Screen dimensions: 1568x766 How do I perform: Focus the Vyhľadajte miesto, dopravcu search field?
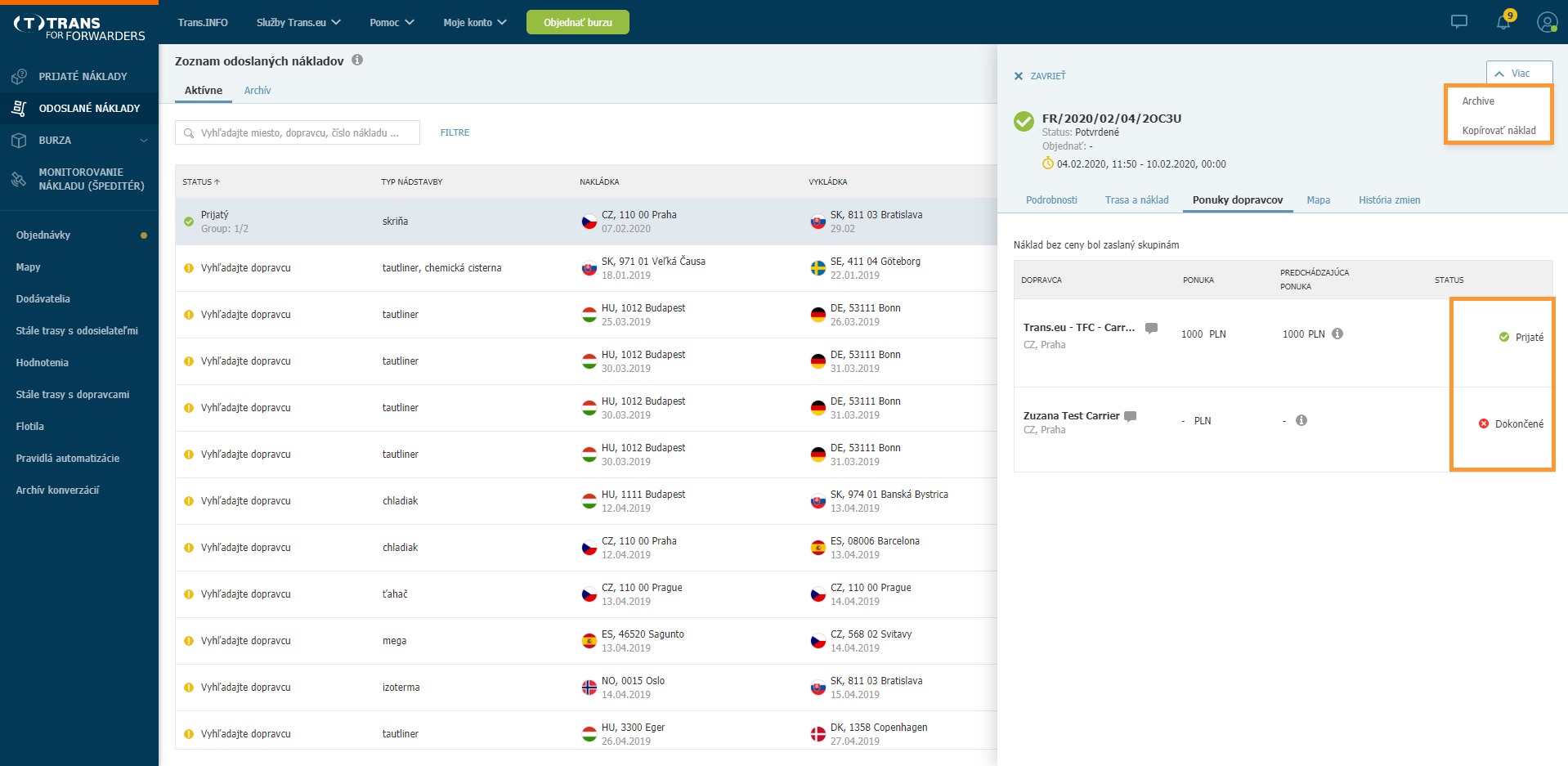click(x=298, y=132)
